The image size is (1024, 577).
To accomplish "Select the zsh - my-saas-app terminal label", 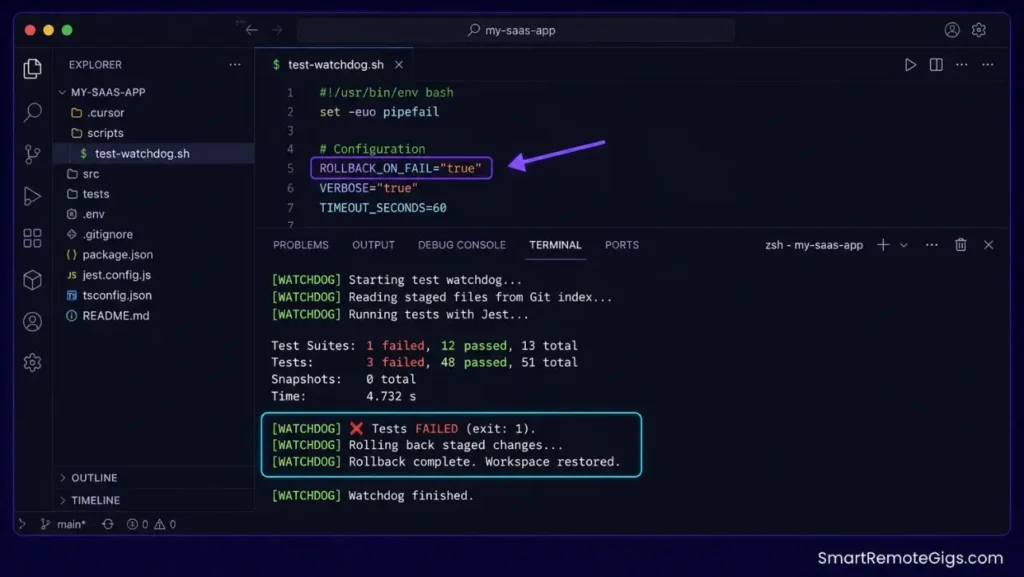I will (814, 245).
